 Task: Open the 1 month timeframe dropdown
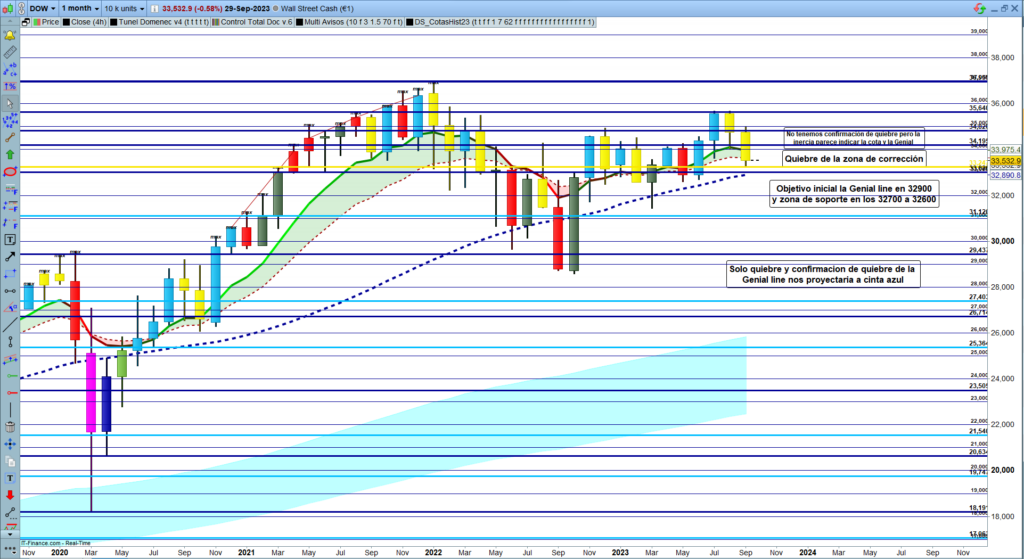click(81, 7)
